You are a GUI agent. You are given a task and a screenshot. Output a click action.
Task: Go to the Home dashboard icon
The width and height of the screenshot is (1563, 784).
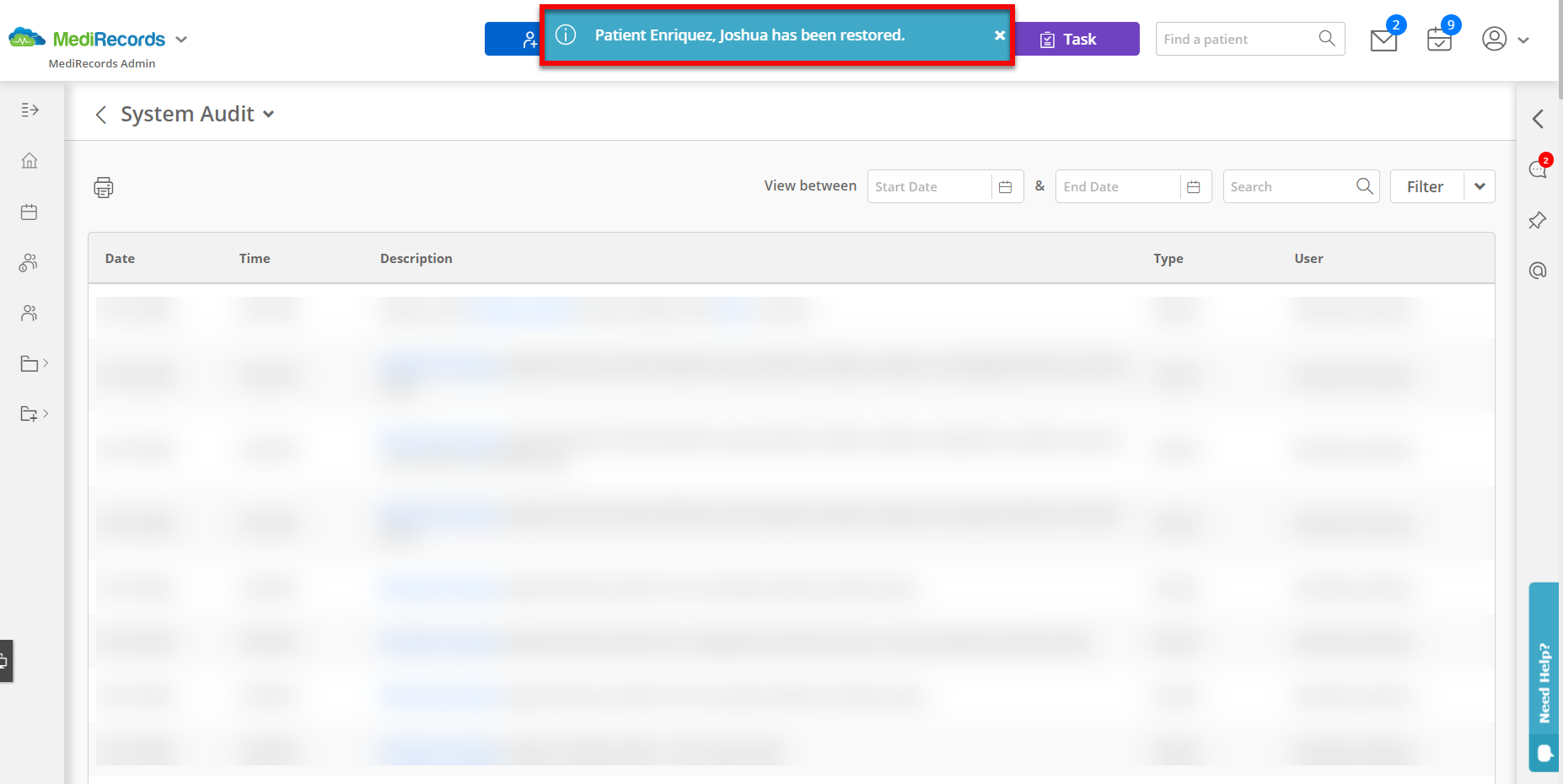(30, 160)
